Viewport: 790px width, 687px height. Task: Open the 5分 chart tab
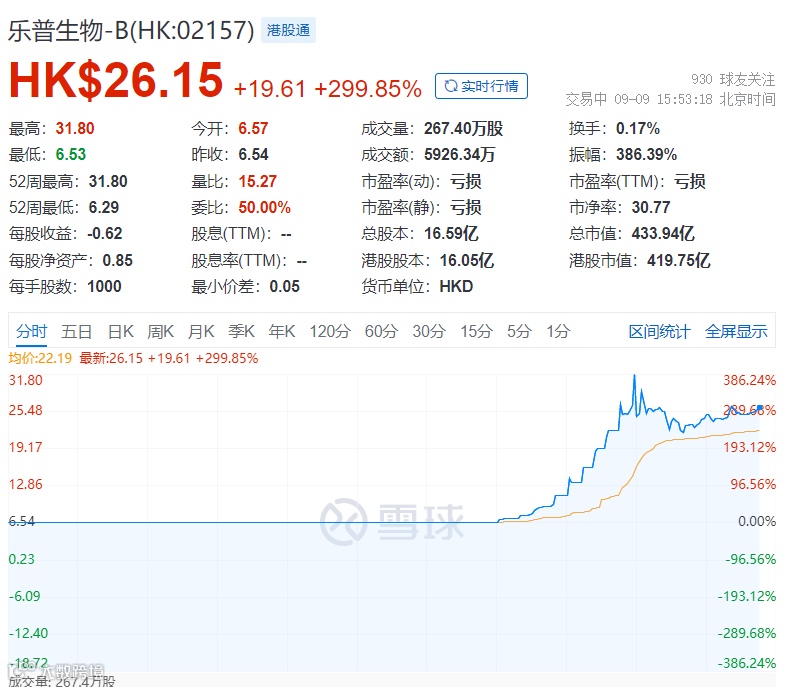pyautogui.click(x=519, y=331)
